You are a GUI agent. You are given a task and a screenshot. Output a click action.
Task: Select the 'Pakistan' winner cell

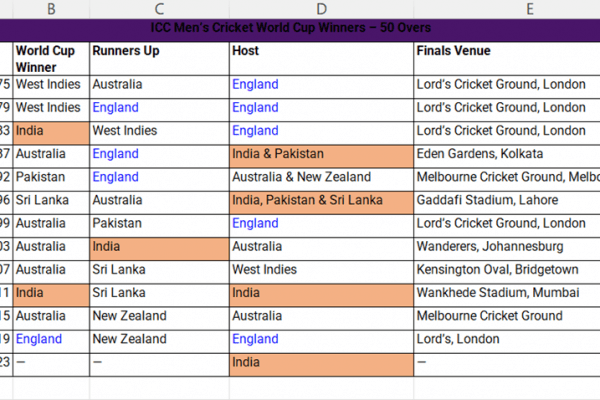tap(51, 180)
